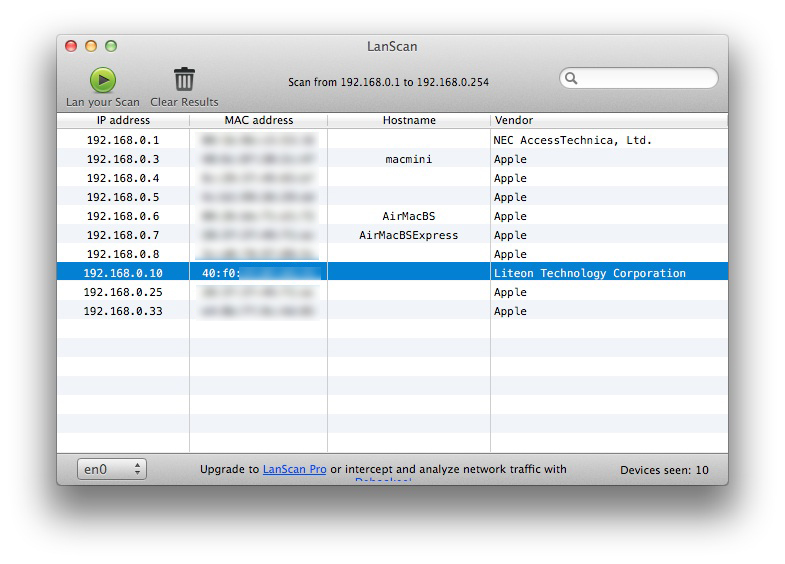Click magnifier icon in search field
Viewport: 785px width, 564px height.
tap(571, 78)
